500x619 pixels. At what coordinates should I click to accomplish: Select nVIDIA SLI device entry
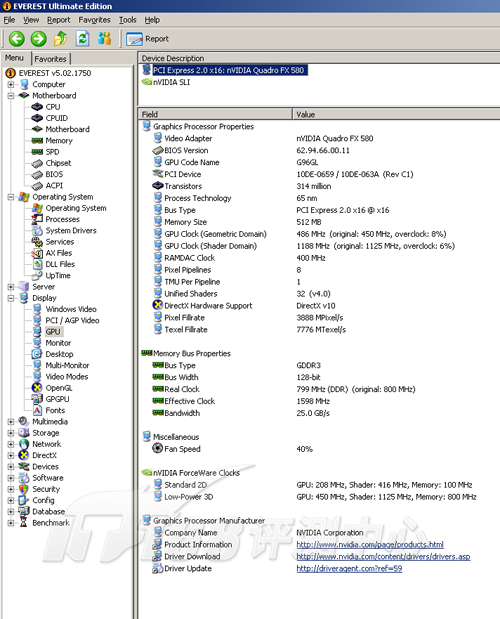pyautogui.click(x=171, y=82)
